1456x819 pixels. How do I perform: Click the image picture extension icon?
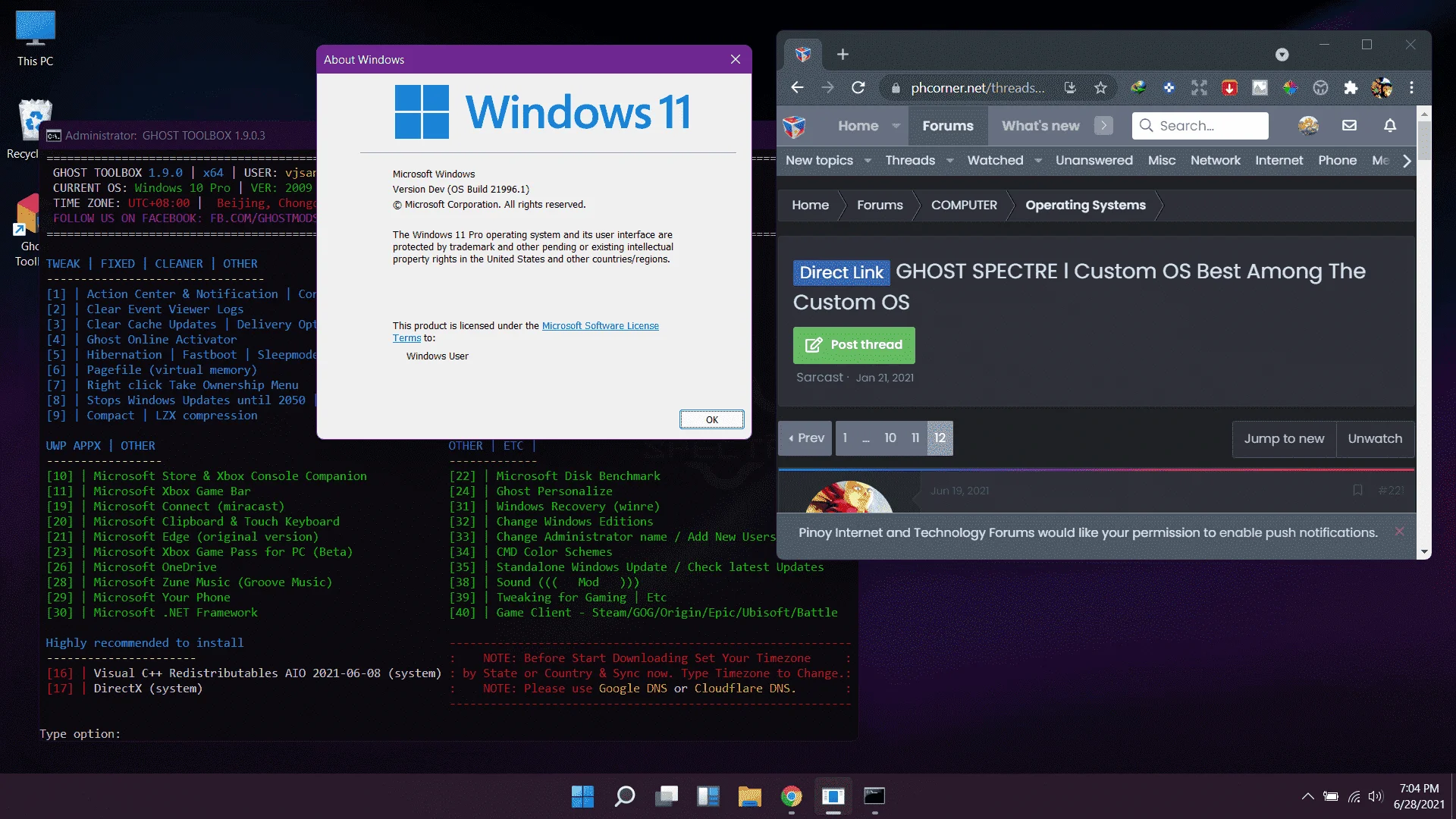click(1260, 88)
